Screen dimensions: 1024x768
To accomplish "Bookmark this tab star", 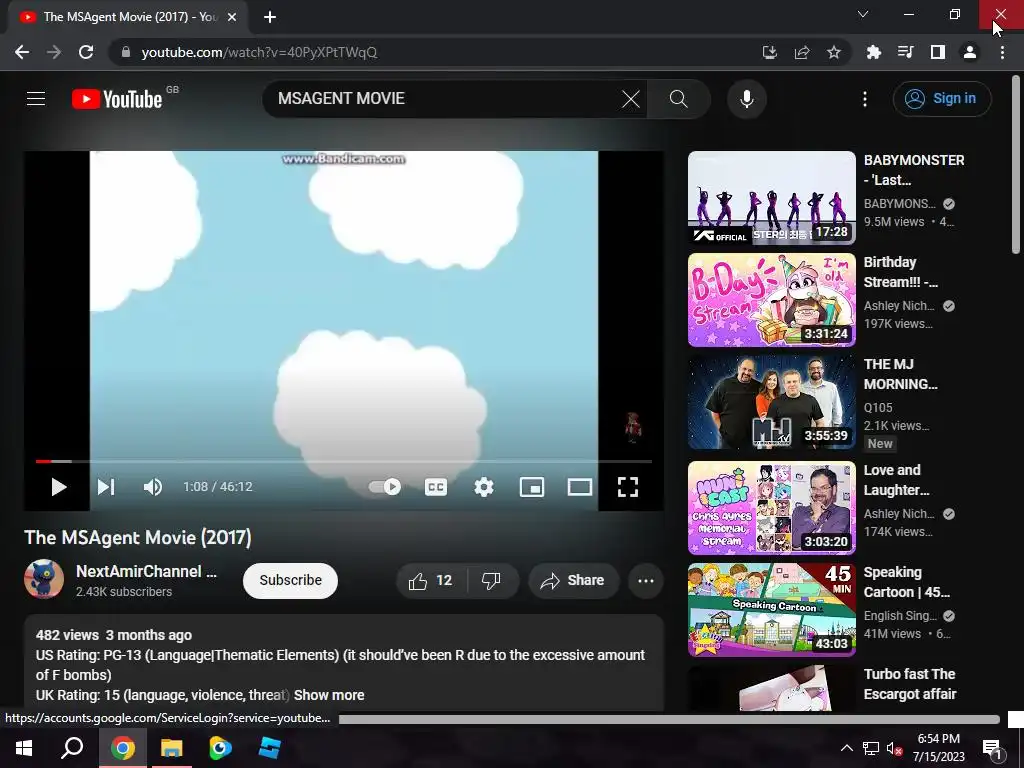I will point(834,52).
